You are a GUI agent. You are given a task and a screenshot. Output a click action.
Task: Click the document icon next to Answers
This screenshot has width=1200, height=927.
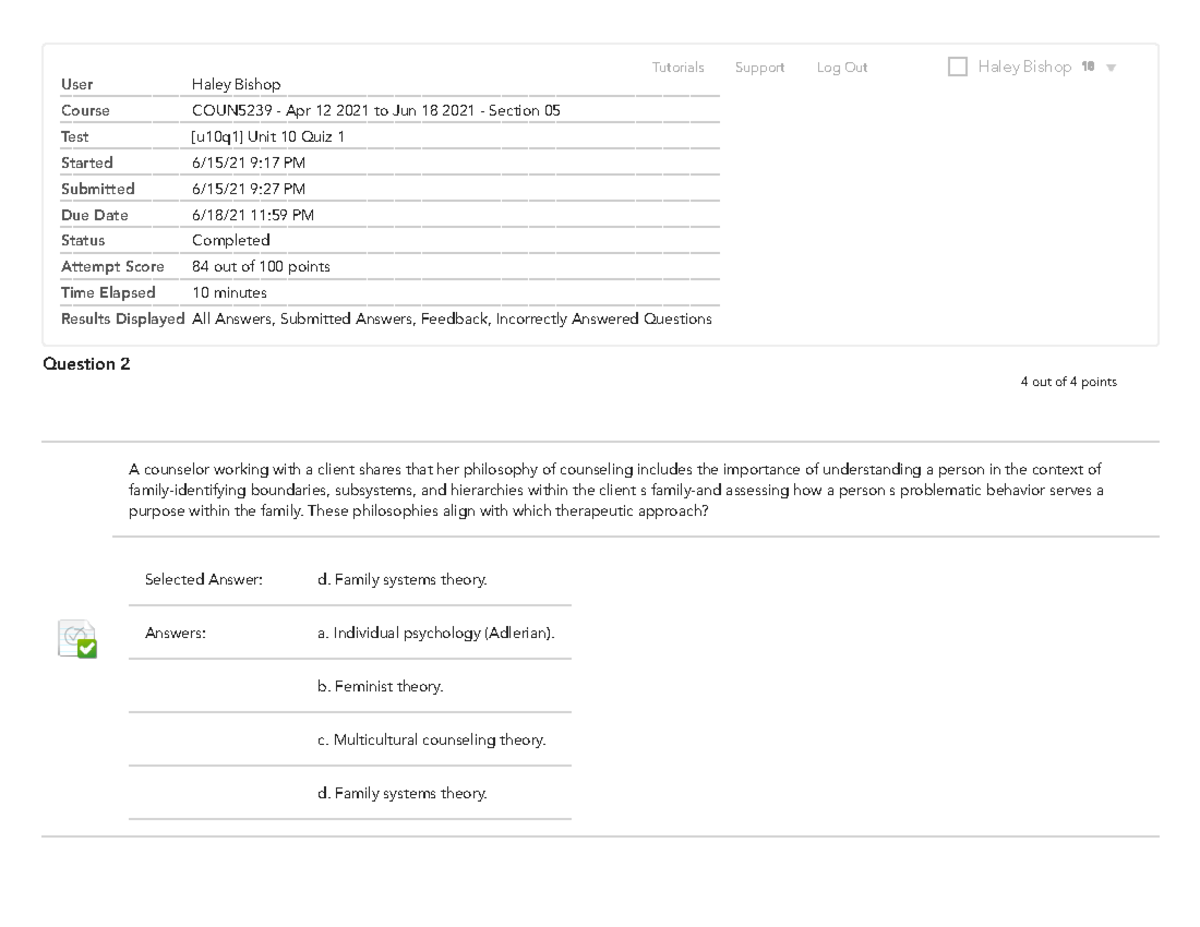coord(75,640)
